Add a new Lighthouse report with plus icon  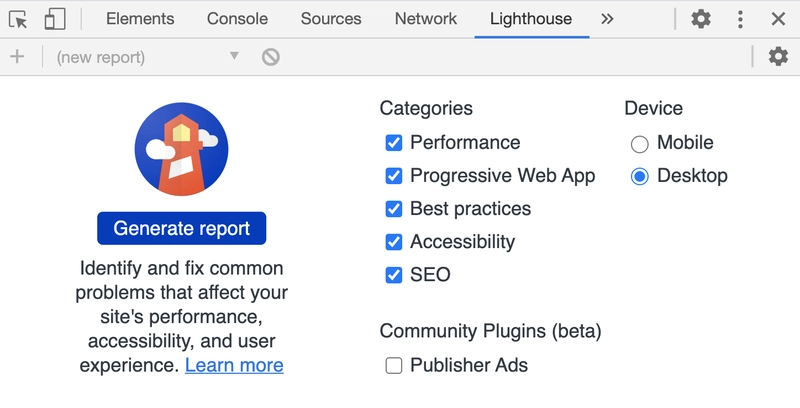coord(17,56)
